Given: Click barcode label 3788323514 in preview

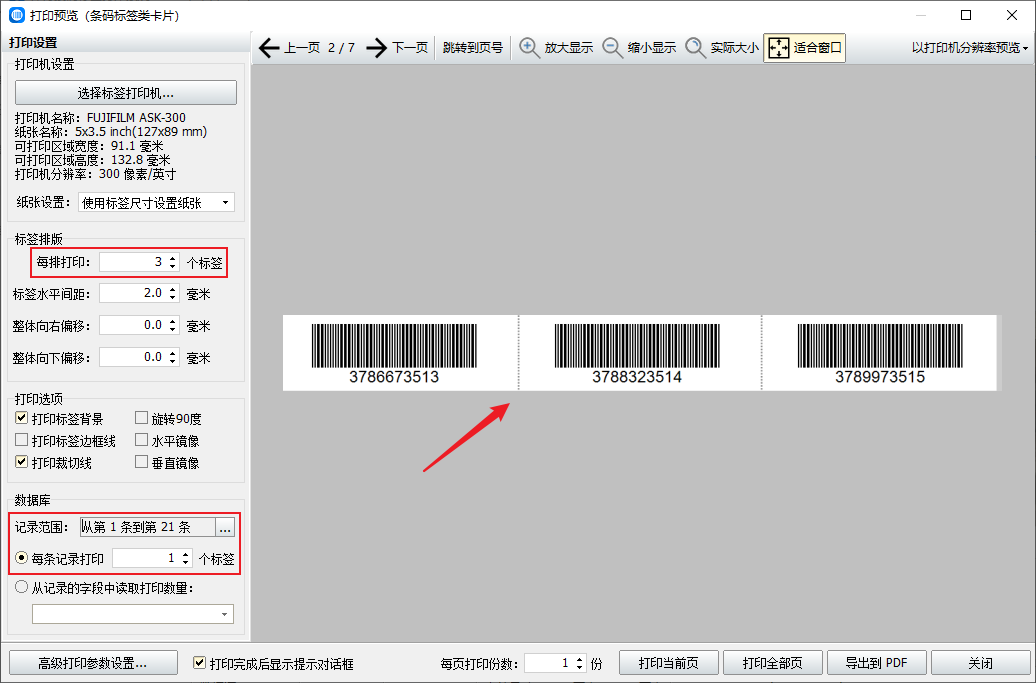Looking at the screenshot, I should pos(637,353).
